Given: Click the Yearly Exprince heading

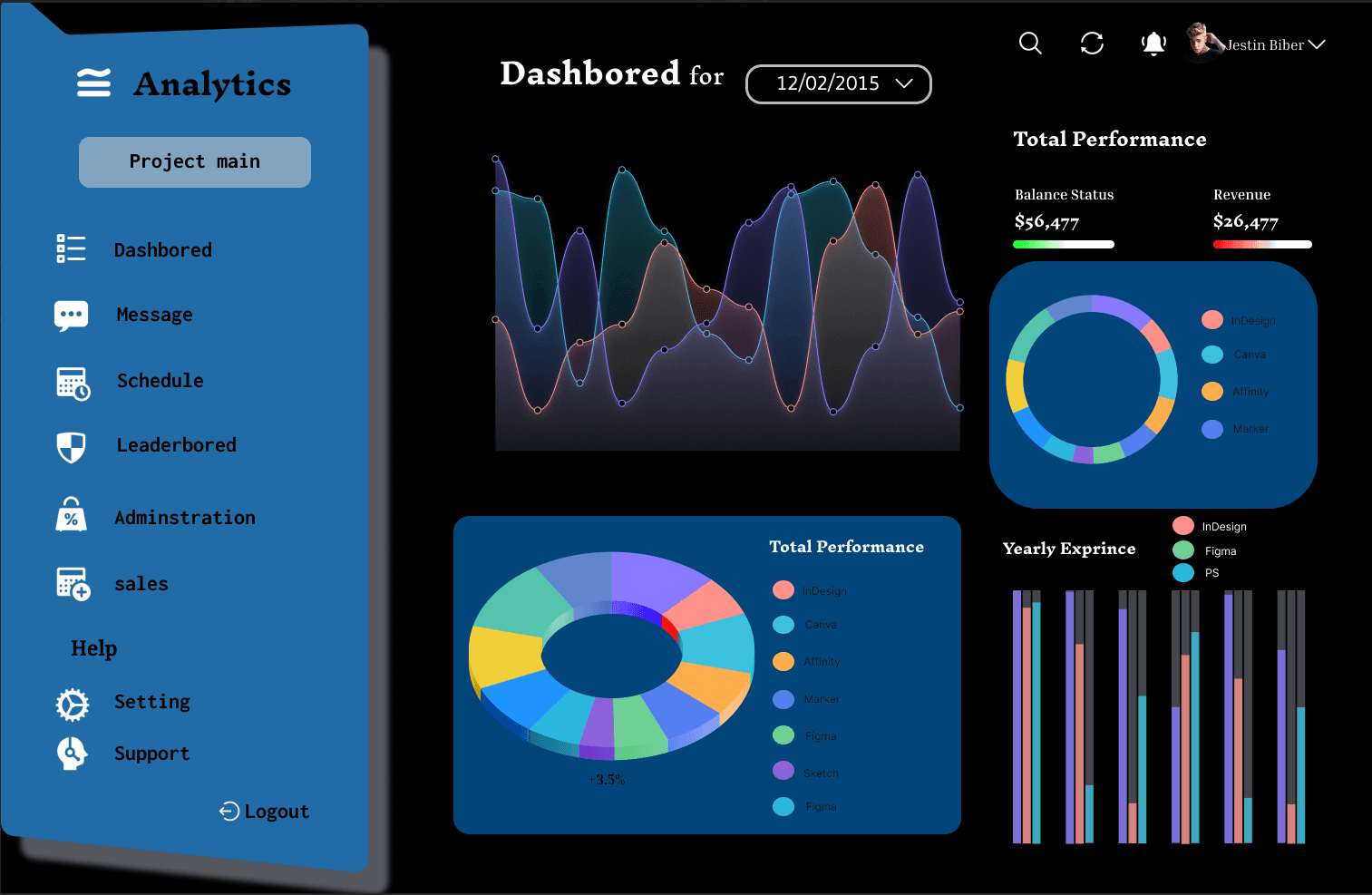Looking at the screenshot, I should pyautogui.click(x=1069, y=549).
